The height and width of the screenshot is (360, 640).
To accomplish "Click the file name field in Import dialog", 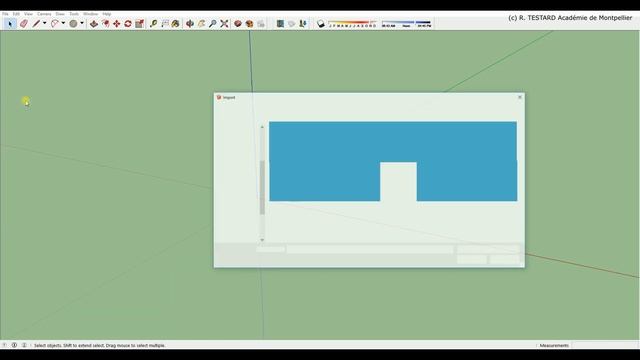I will [370, 249].
